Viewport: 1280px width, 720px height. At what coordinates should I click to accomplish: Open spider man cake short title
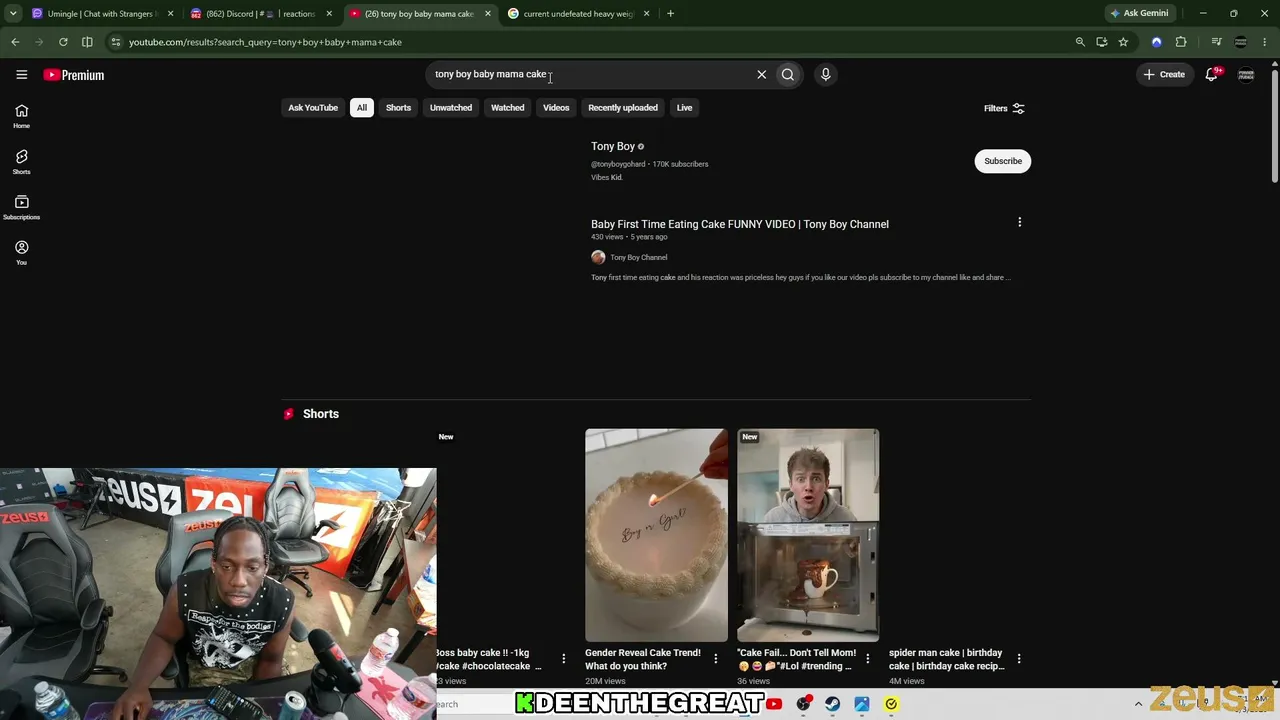click(x=946, y=659)
